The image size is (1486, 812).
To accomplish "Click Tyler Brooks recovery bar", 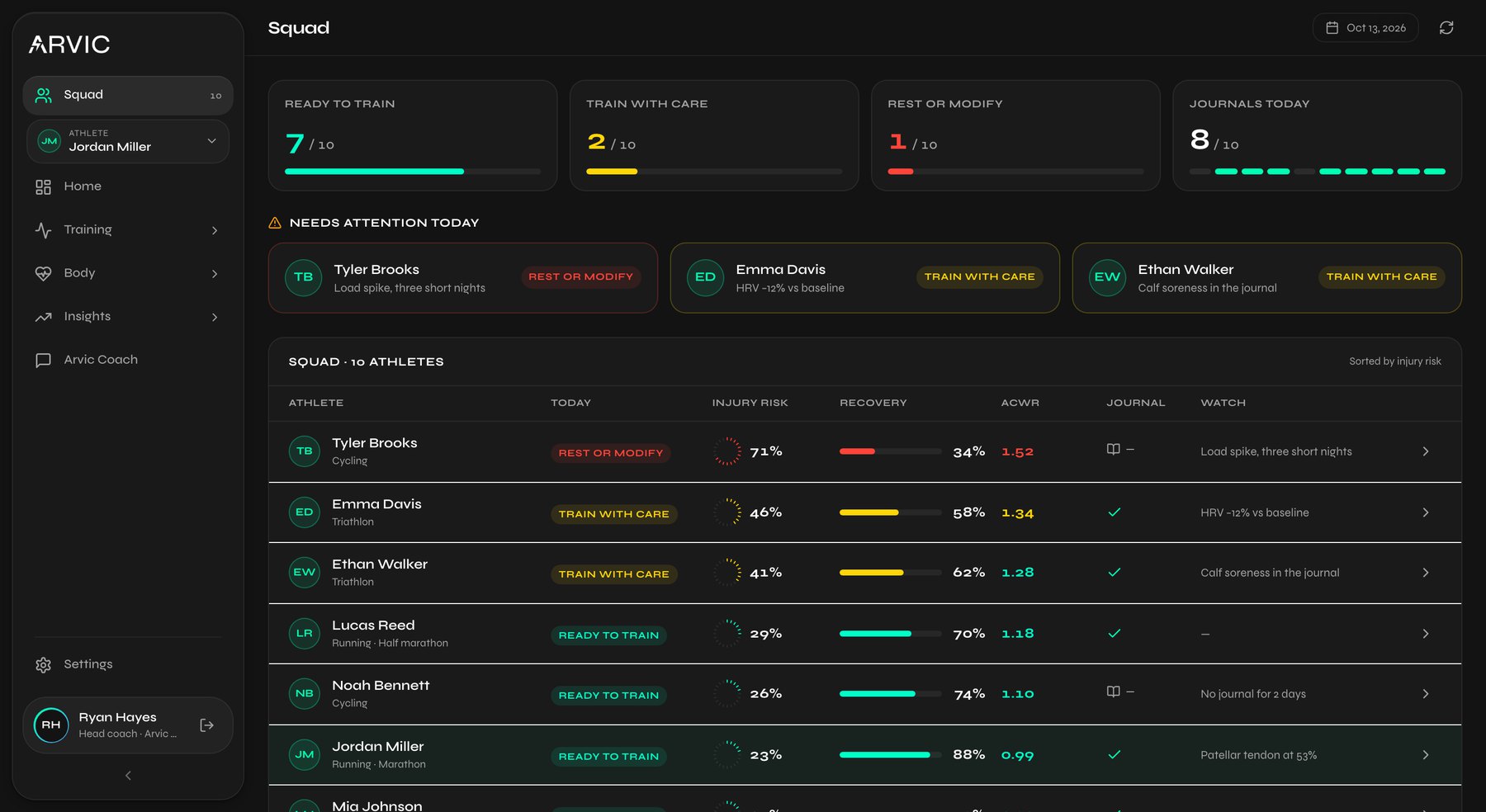I will click(x=891, y=451).
